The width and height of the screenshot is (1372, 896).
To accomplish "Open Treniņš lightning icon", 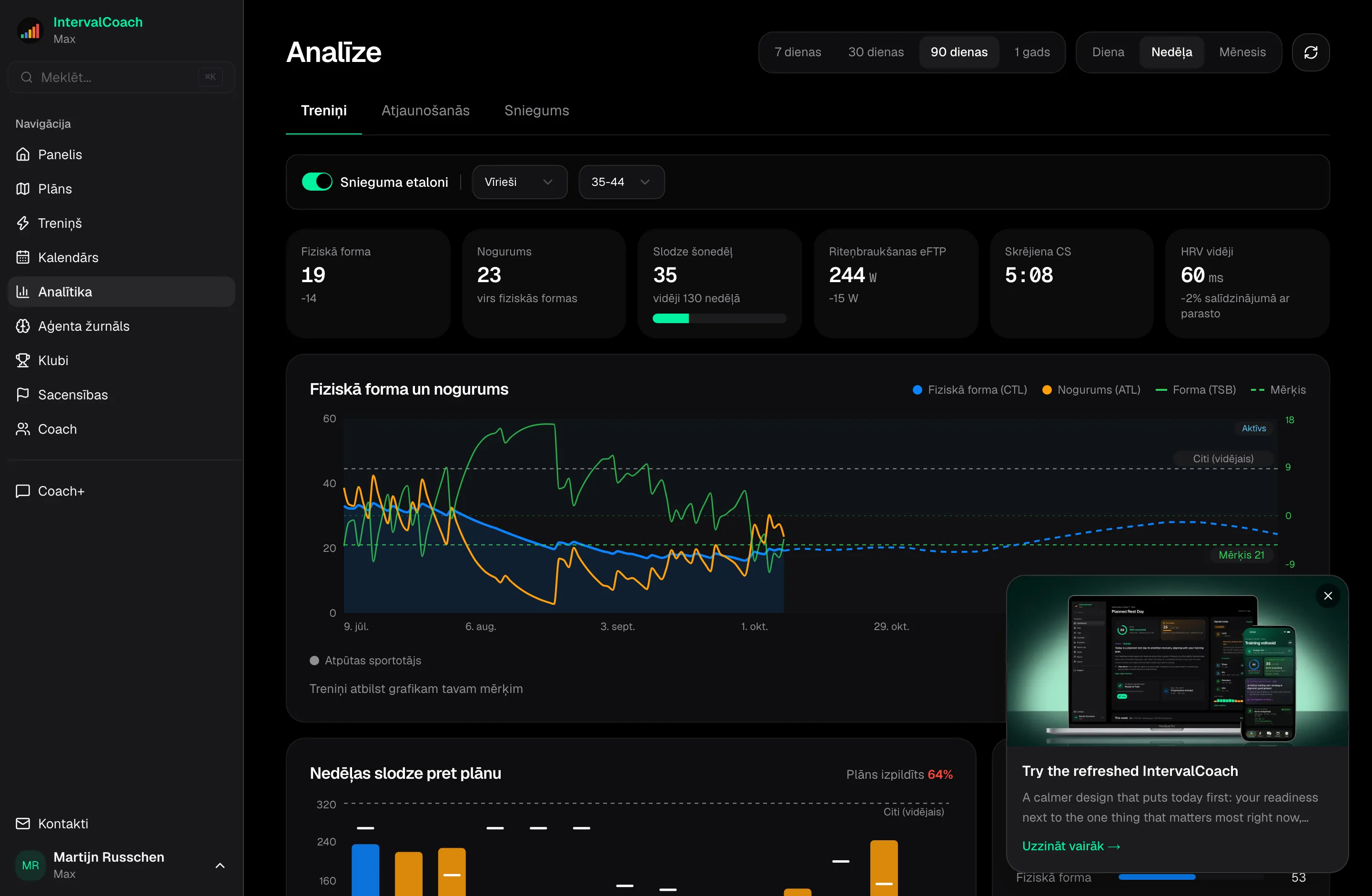I will pos(23,223).
